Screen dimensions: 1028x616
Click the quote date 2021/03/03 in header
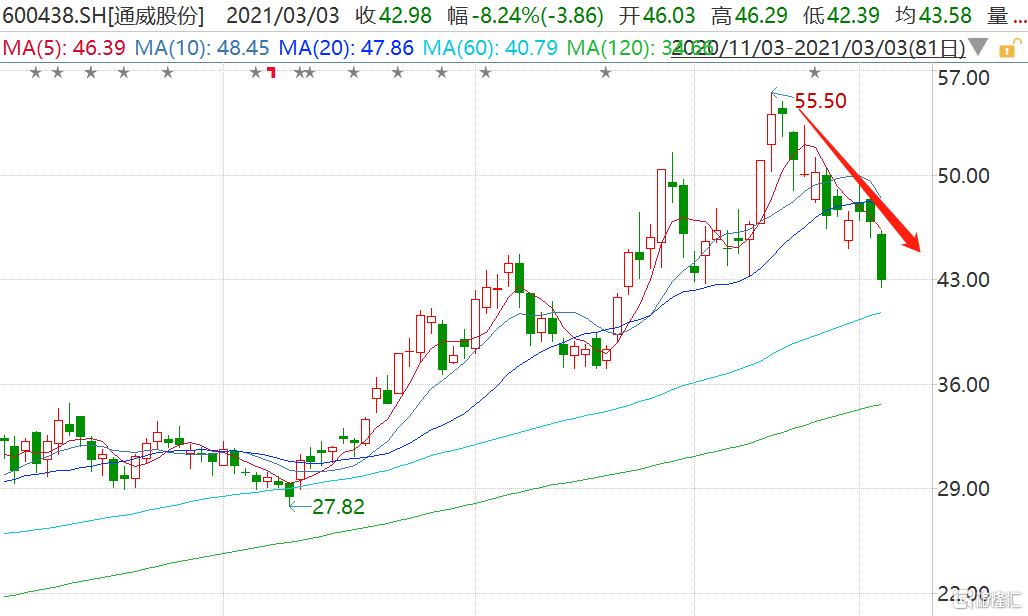(x=283, y=16)
